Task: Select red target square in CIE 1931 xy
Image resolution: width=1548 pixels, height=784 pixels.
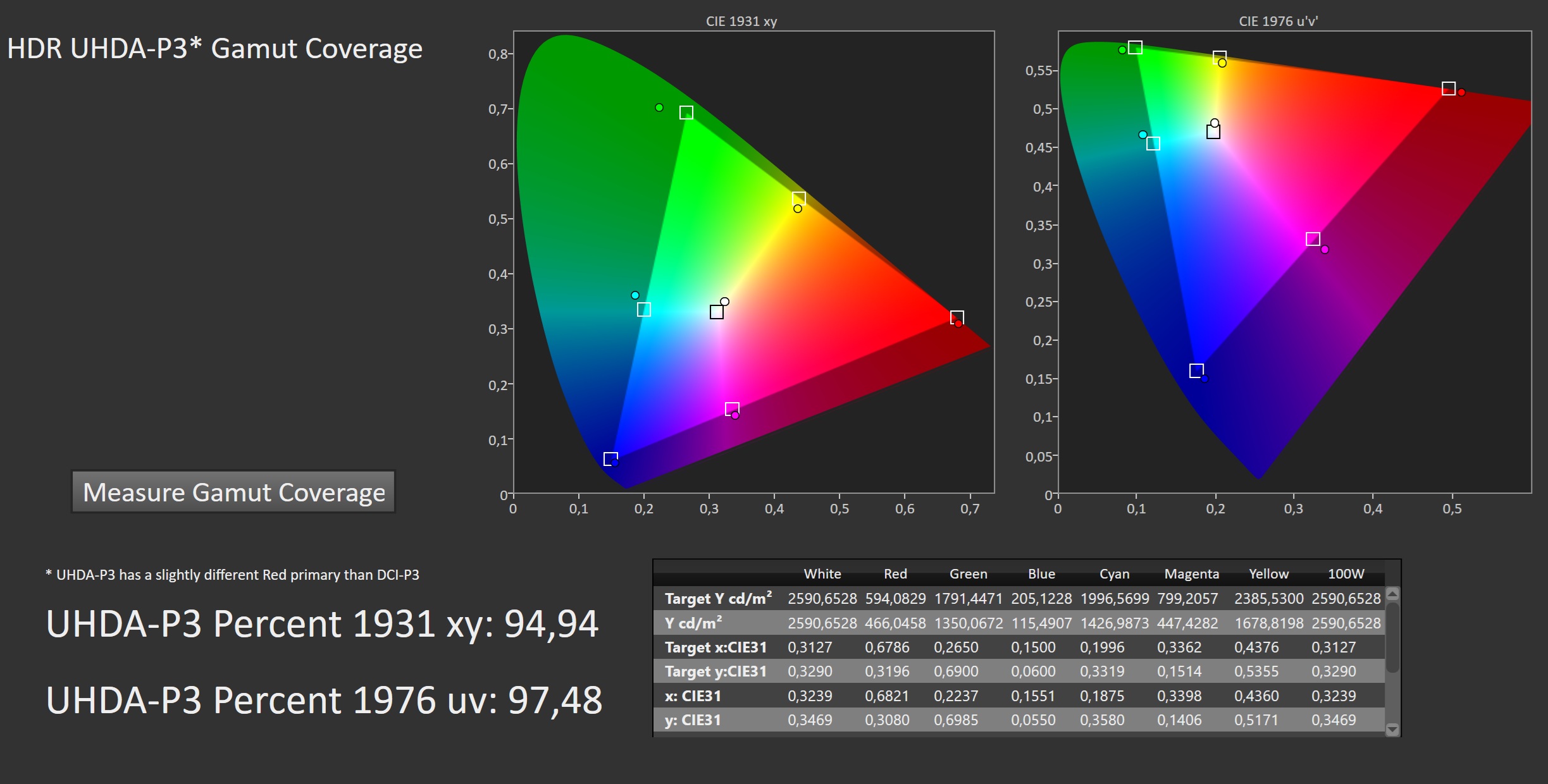Action: point(957,317)
